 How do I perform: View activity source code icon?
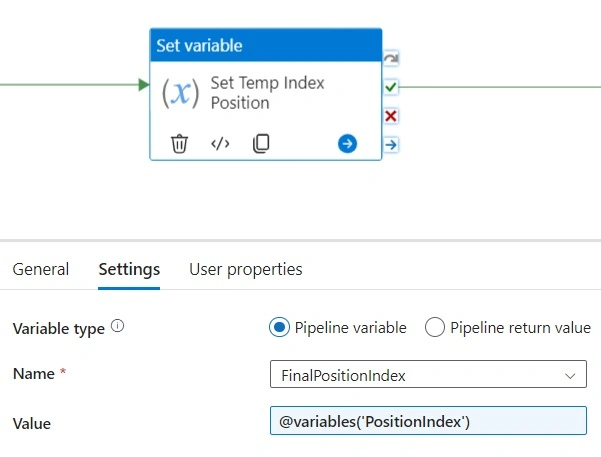point(220,144)
